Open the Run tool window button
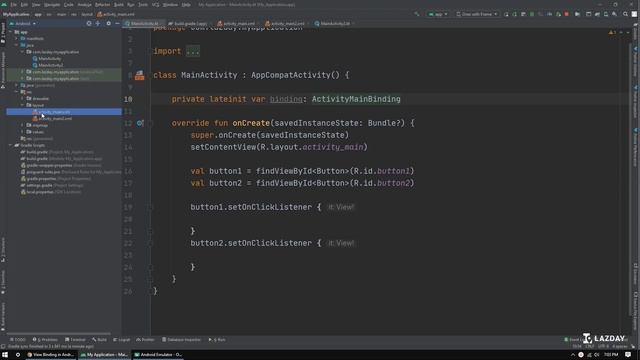 coord(217,340)
